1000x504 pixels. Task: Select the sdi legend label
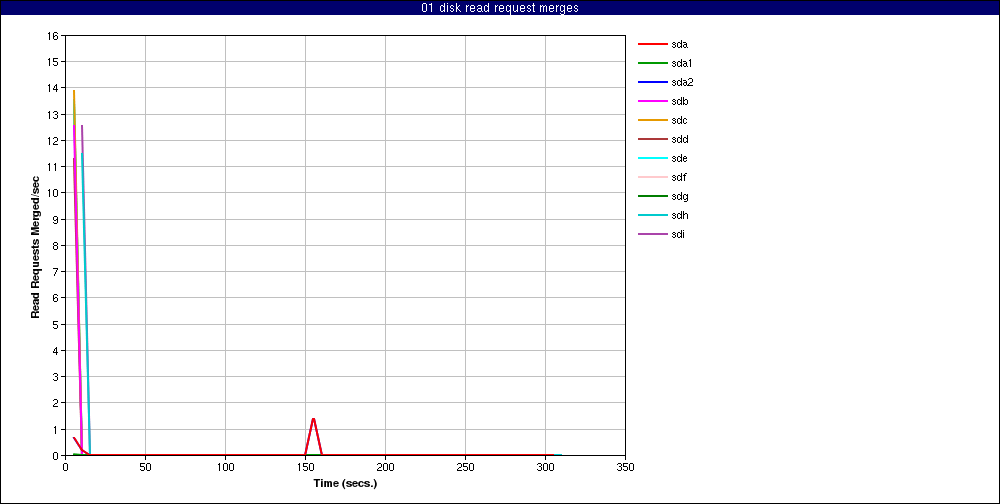pyautogui.click(x=679, y=234)
